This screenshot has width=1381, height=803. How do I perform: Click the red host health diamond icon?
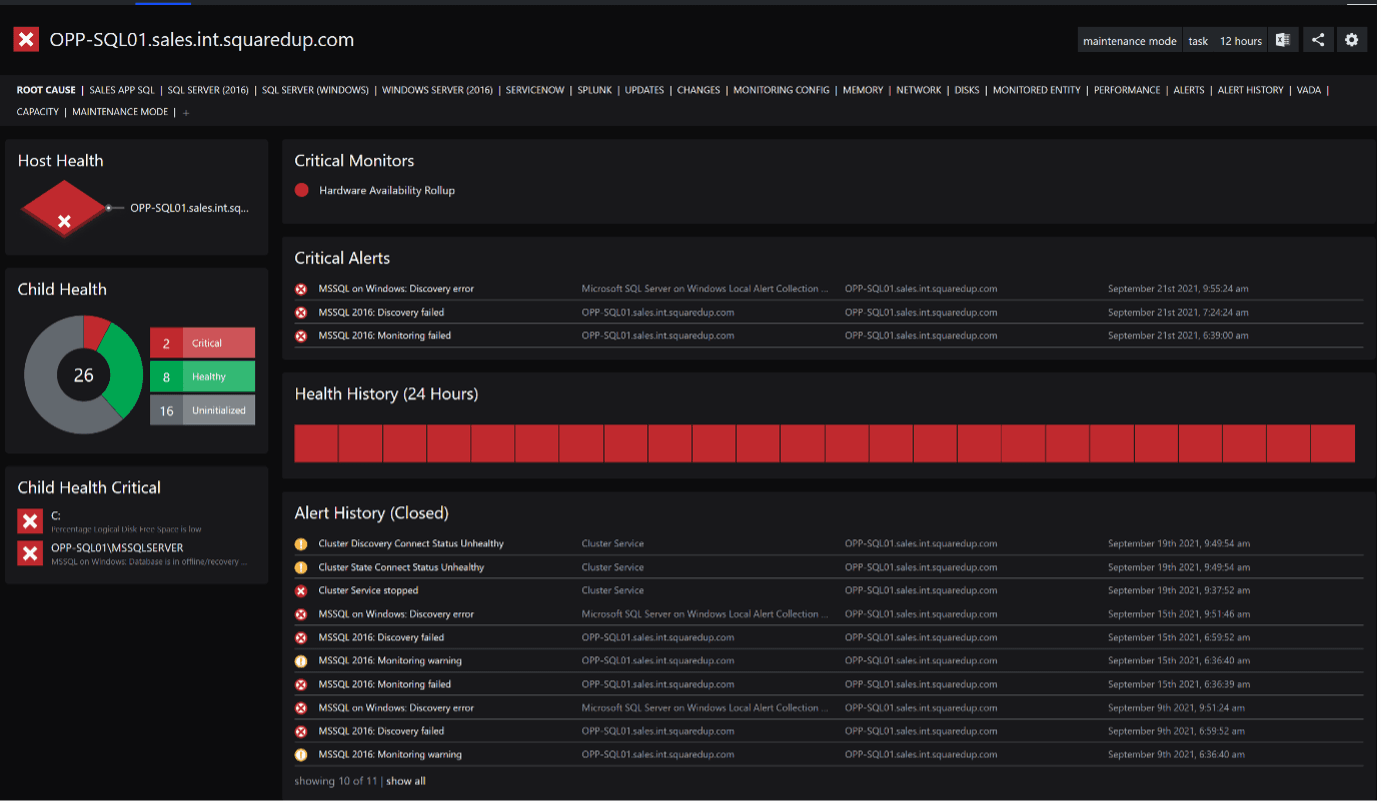coord(64,210)
